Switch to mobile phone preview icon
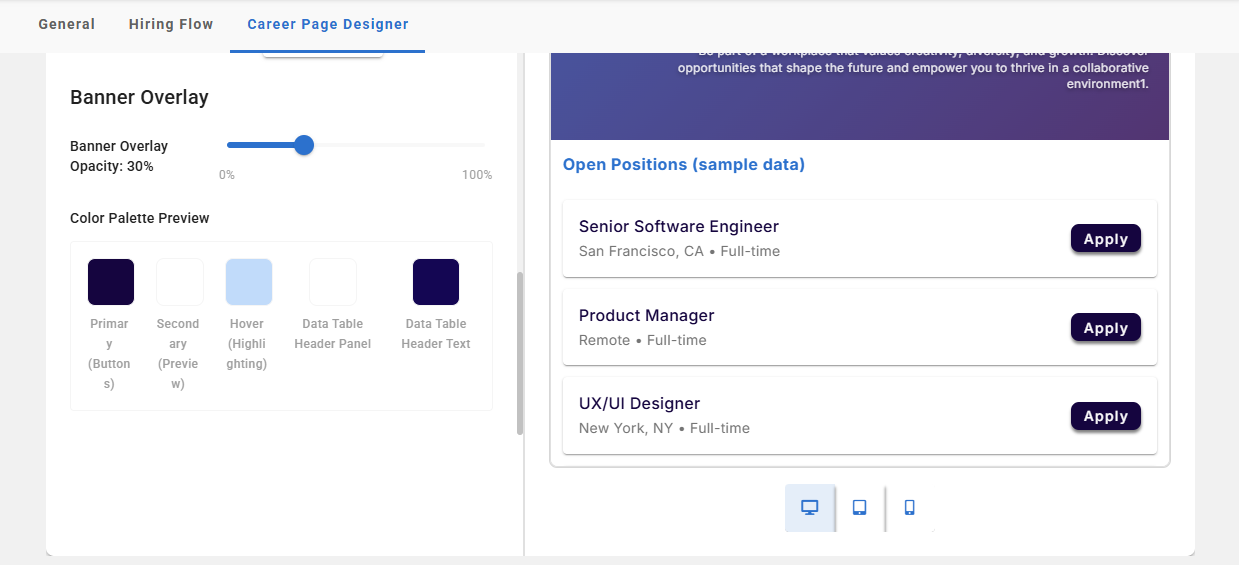Viewport: 1239px width, 565px height. coord(909,508)
